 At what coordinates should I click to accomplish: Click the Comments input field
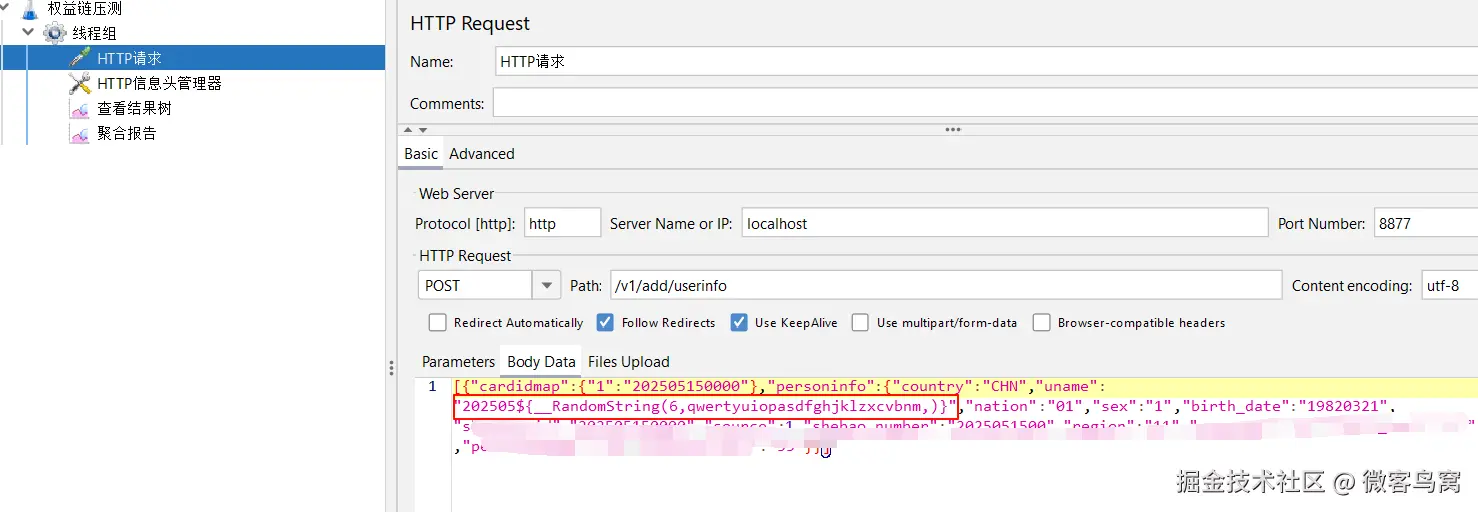coord(985,103)
